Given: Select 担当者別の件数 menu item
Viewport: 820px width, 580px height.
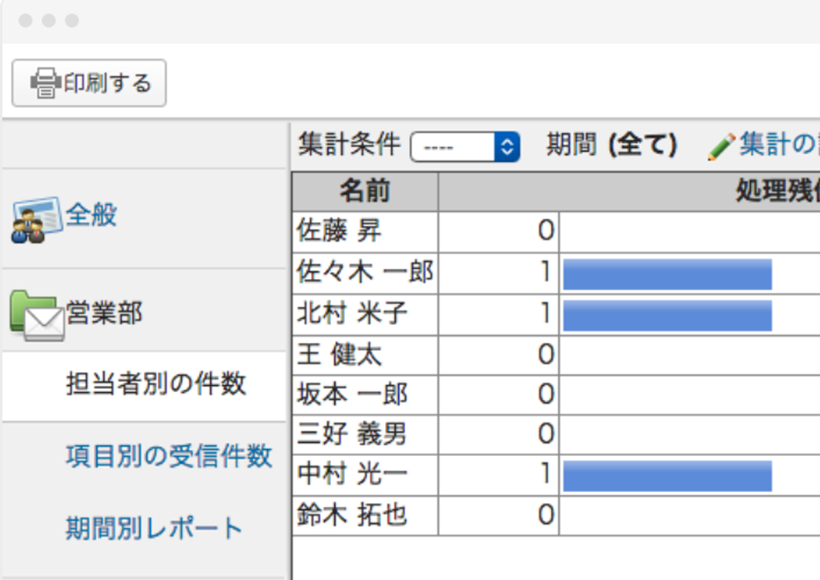Looking at the screenshot, I should point(156,384).
